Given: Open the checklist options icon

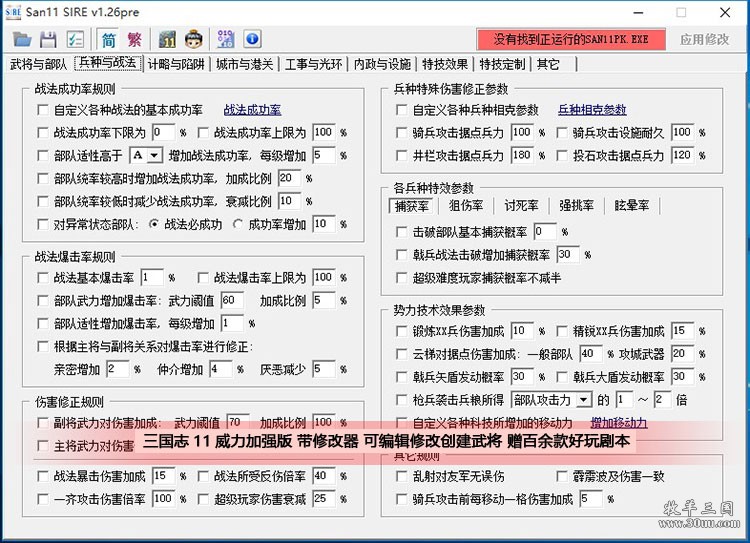Looking at the screenshot, I should pos(75,39).
